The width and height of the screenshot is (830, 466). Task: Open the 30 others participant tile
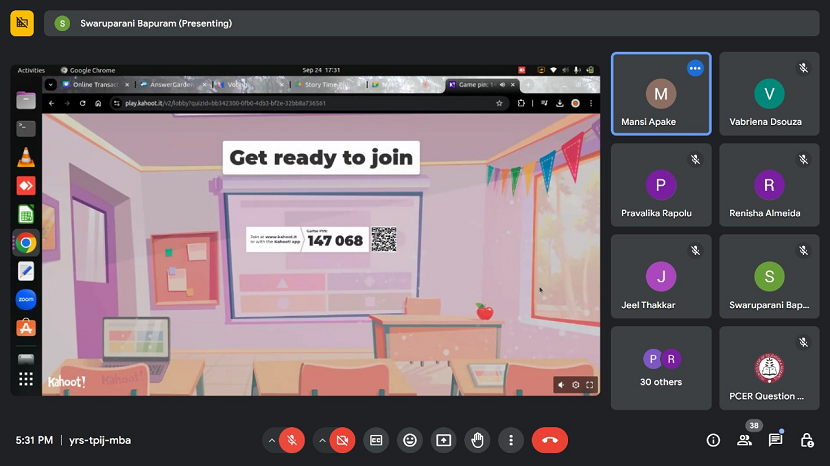661,367
